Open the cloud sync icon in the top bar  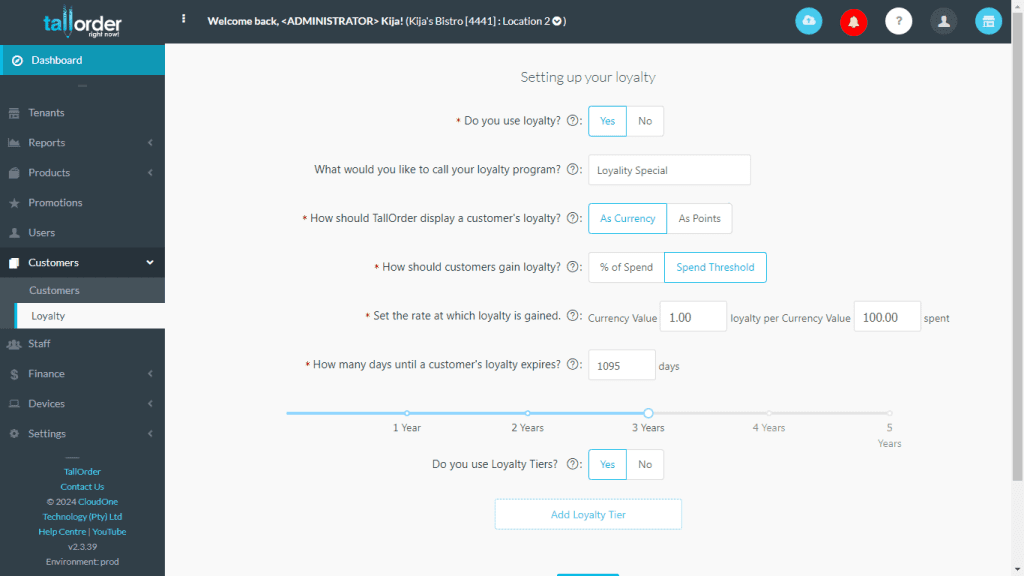coord(808,21)
